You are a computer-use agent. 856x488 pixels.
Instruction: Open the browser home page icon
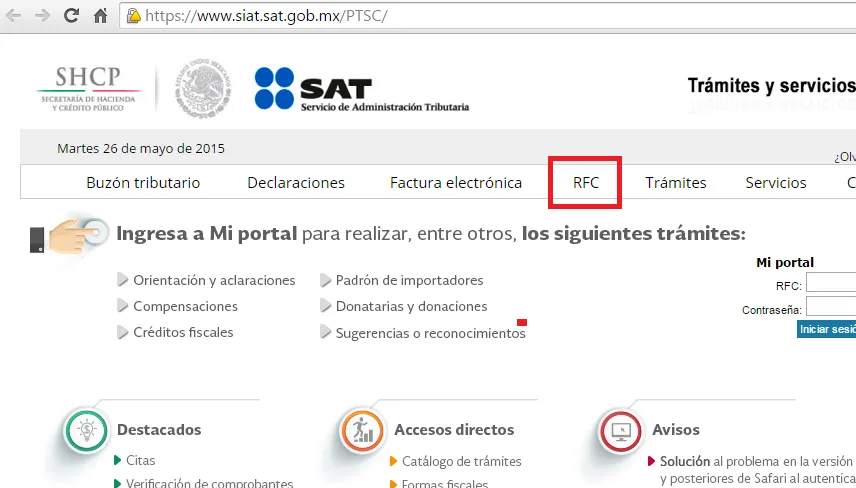click(x=100, y=15)
